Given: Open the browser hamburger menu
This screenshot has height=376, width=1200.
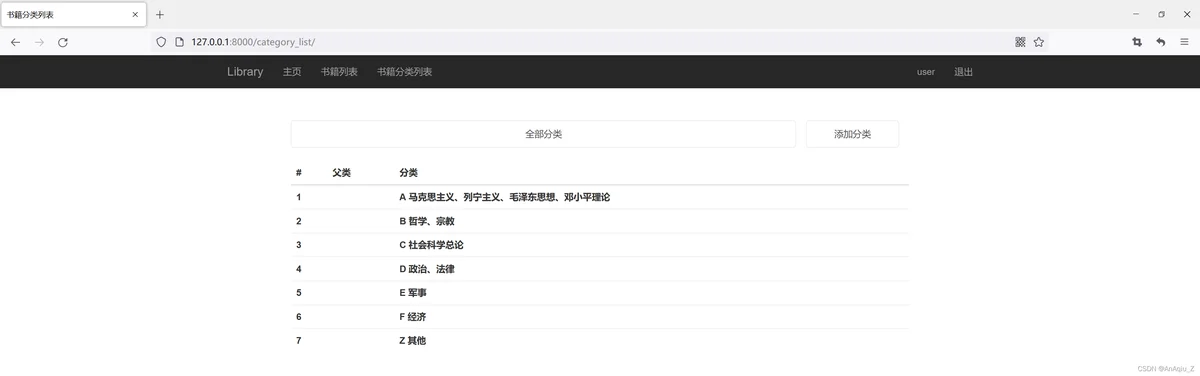Looking at the screenshot, I should pyautogui.click(x=1185, y=42).
